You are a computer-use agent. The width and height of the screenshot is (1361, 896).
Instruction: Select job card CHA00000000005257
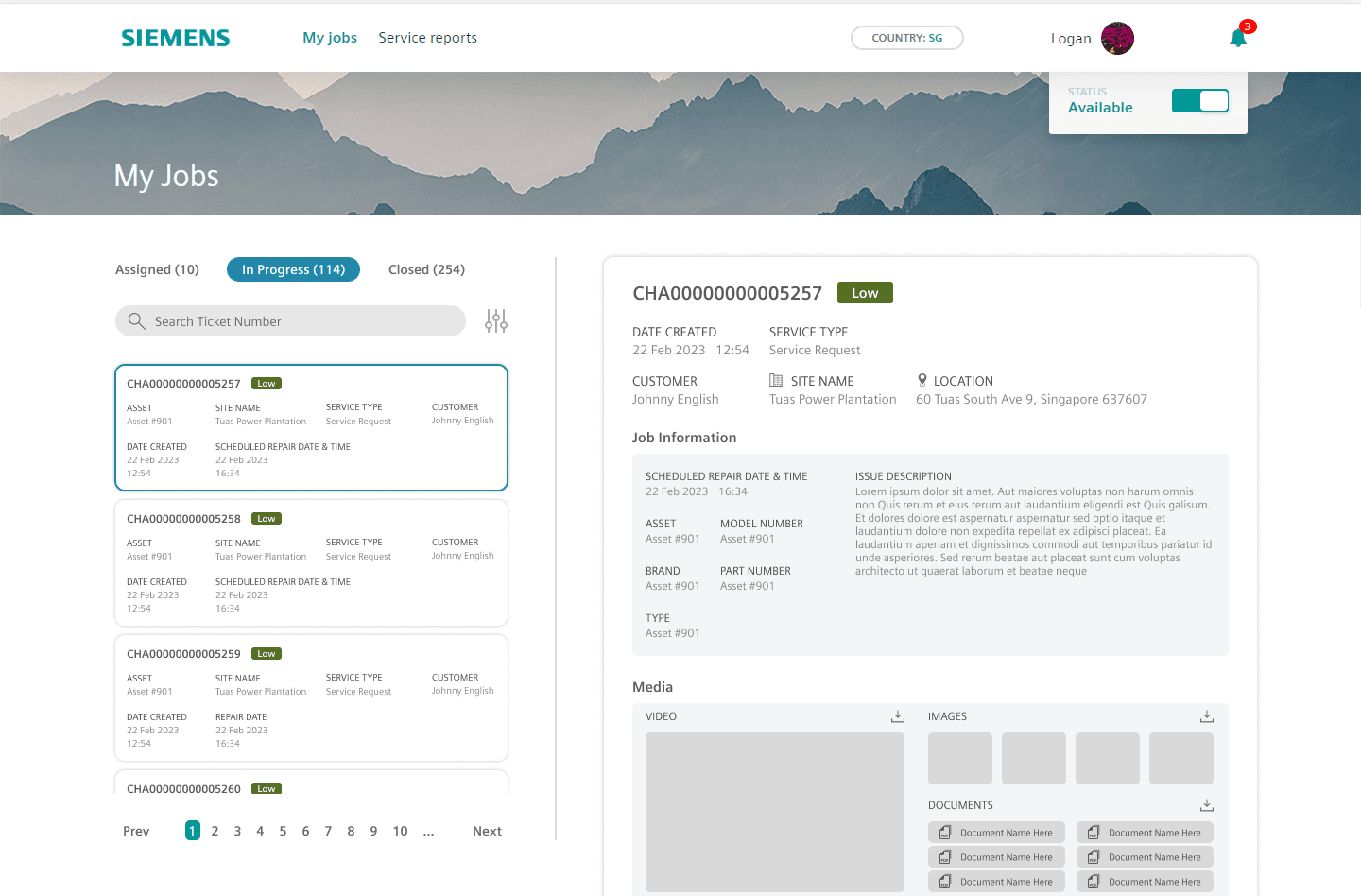[x=311, y=427]
